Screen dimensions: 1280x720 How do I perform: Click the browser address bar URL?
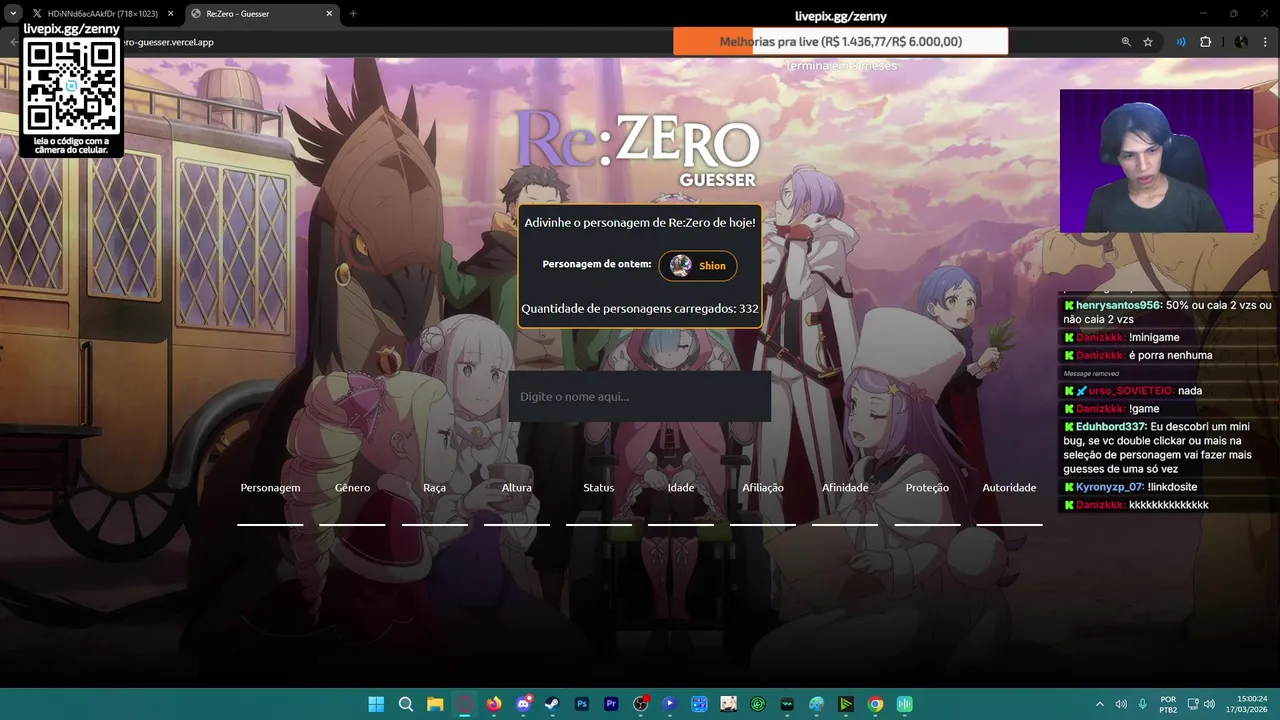pos(170,42)
